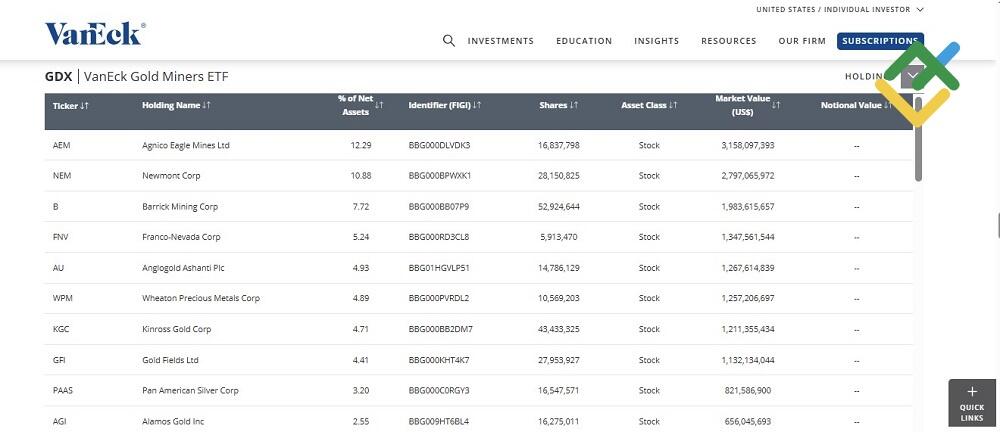
Task: Click shares value 52,924,644
Action: click(559, 207)
